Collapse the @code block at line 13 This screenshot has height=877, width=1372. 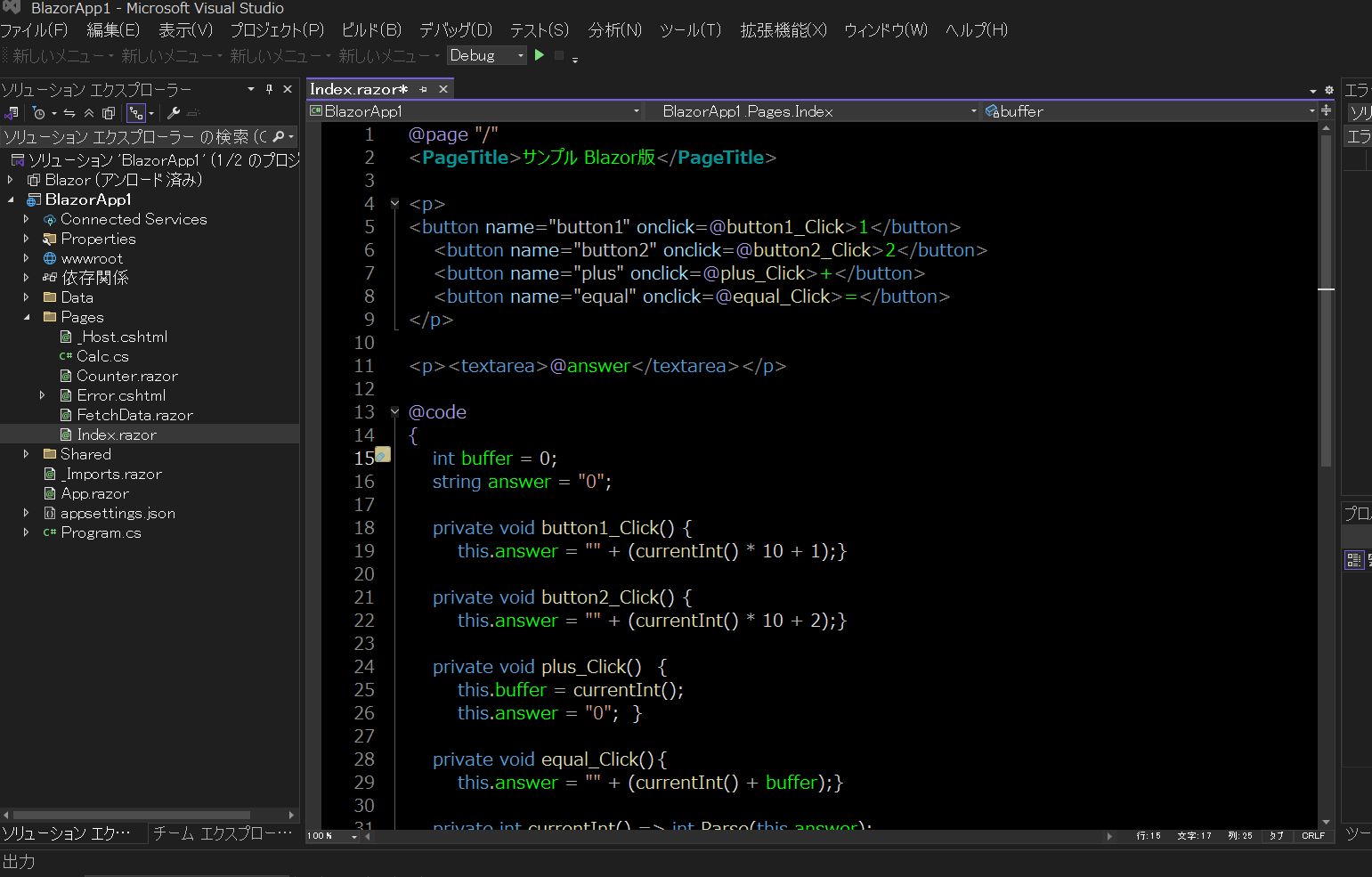394,411
